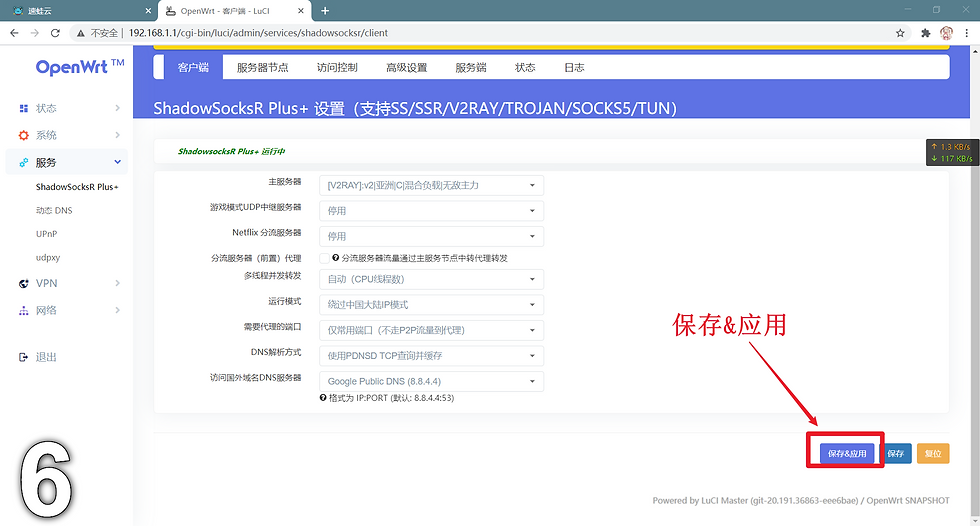This screenshot has width=980, height=526.
Task: Click the VPN globe icon in sidebar
Action: point(24,283)
